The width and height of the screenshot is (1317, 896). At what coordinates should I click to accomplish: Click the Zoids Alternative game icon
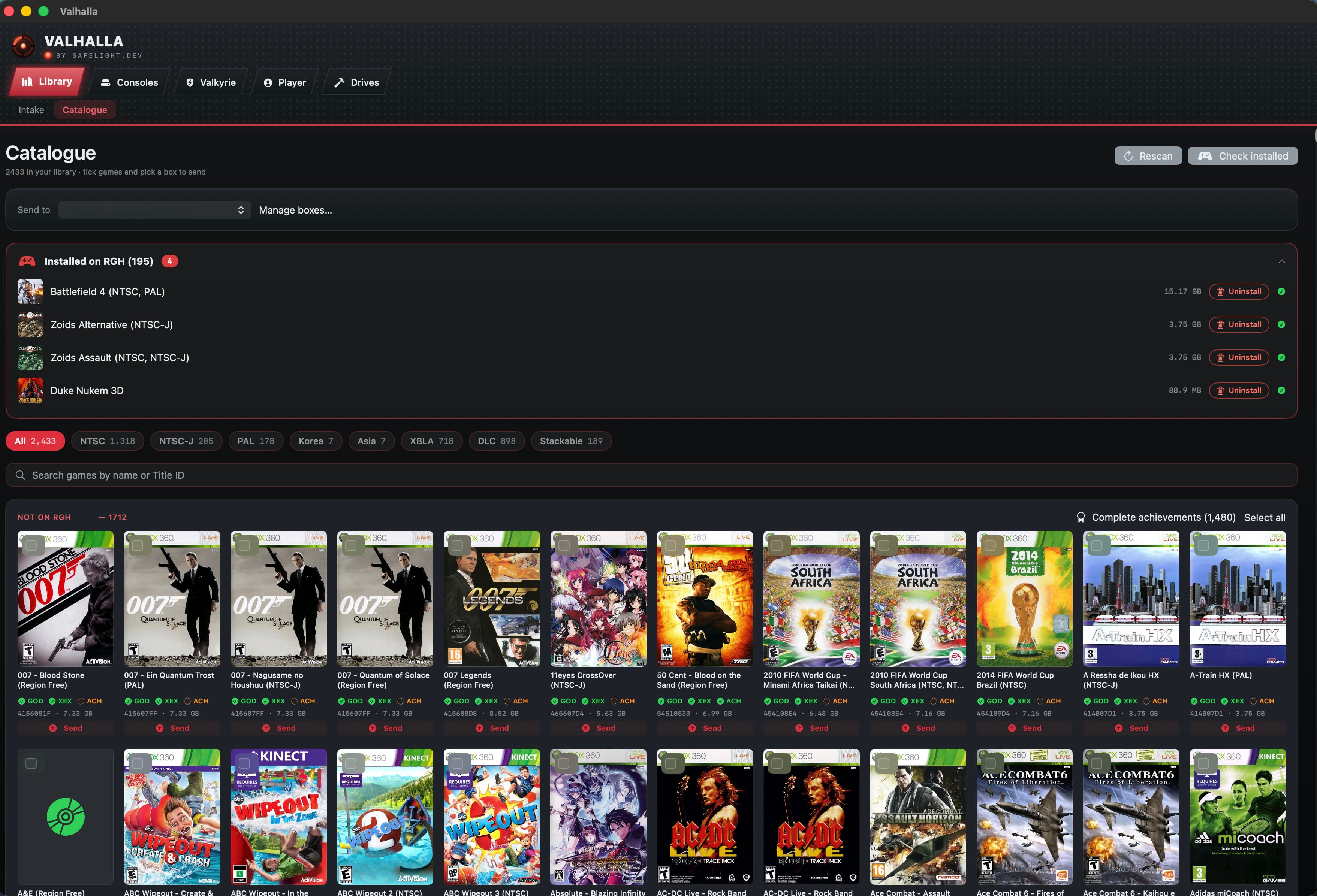click(x=30, y=324)
